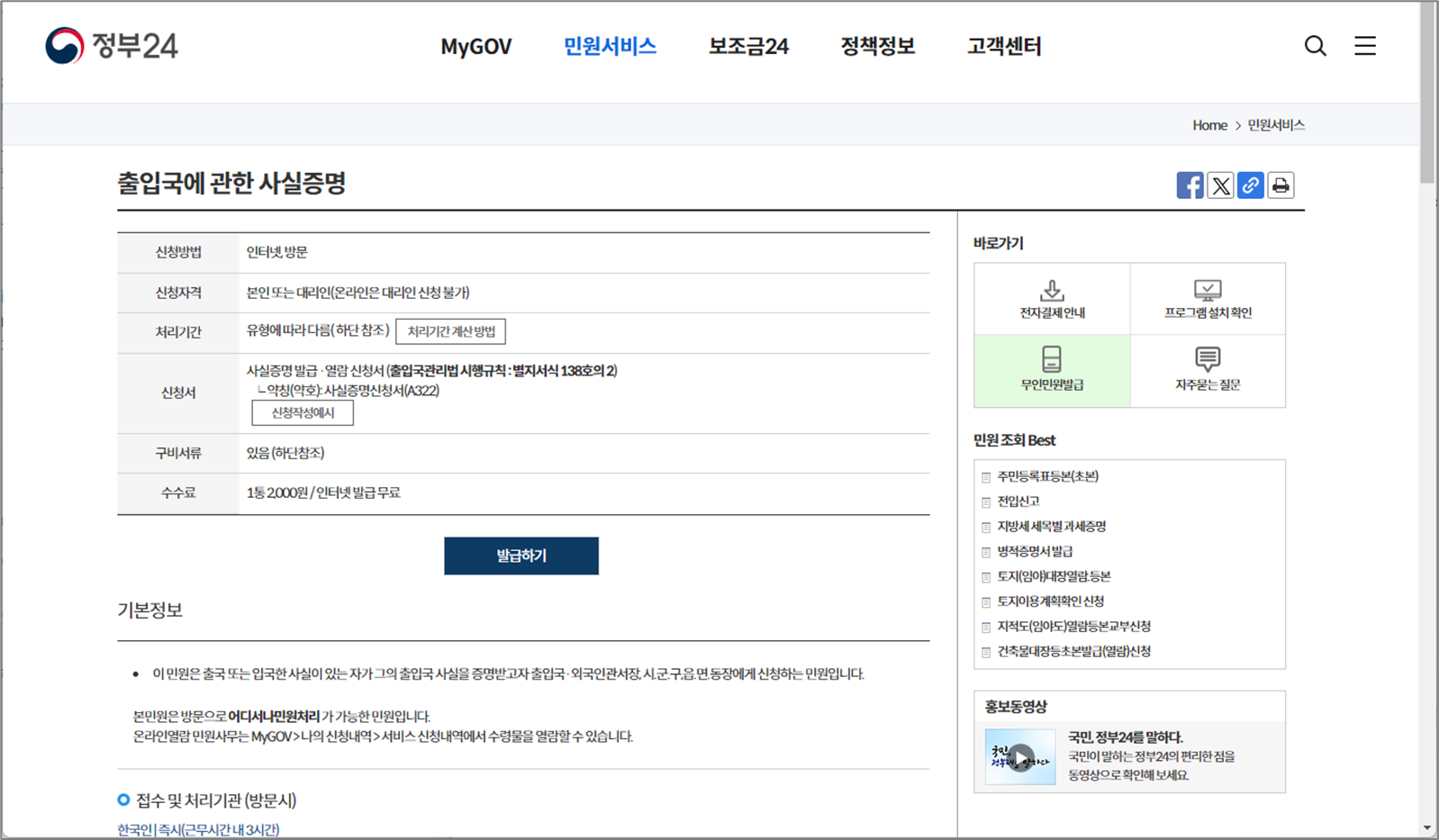Go to Home breadcrumb
The width and height of the screenshot is (1439, 840).
[1209, 125]
